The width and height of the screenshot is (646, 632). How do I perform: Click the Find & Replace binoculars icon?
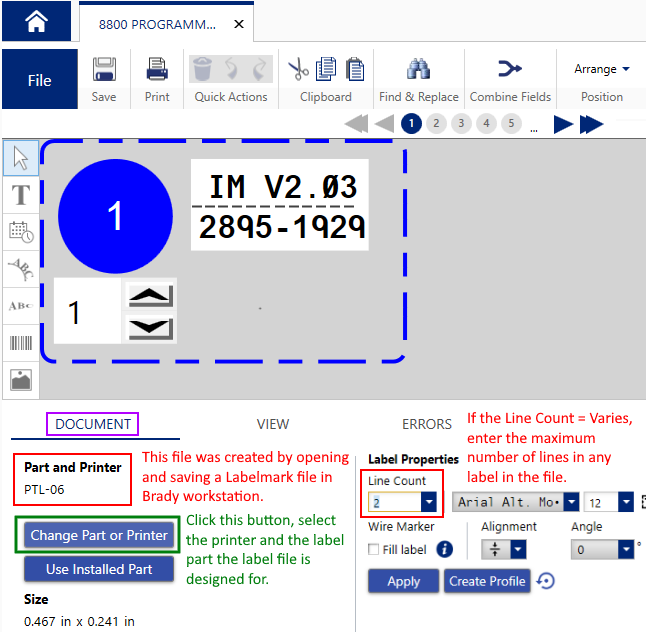click(x=418, y=69)
